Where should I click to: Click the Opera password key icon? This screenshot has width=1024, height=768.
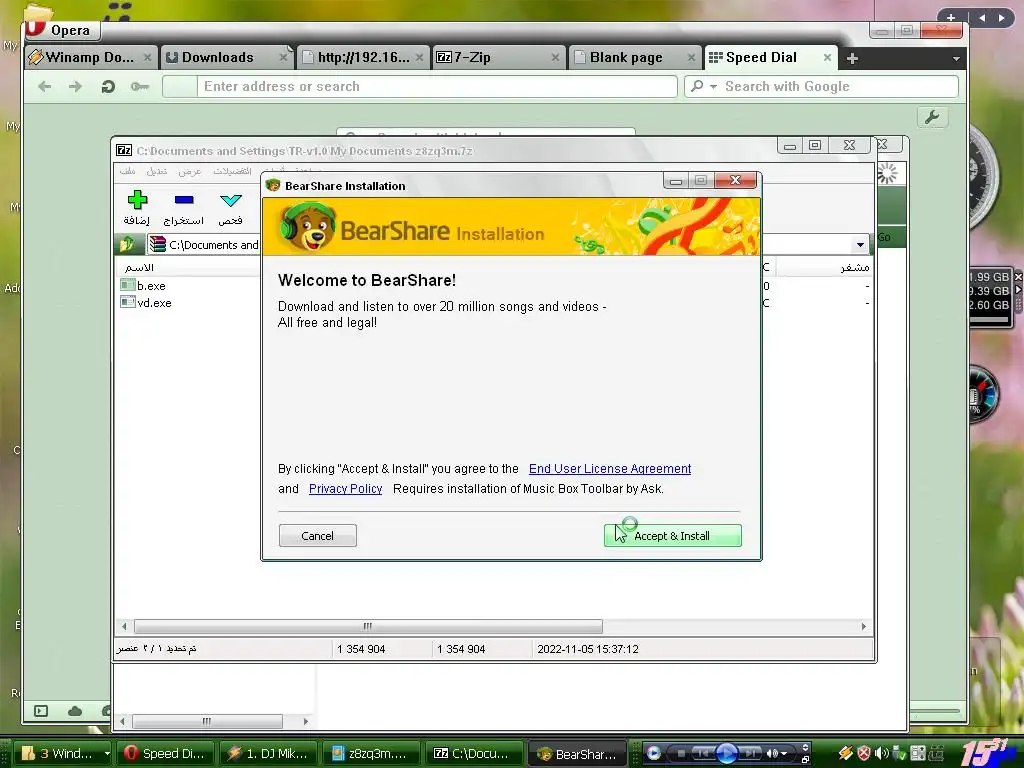(x=140, y=86)
